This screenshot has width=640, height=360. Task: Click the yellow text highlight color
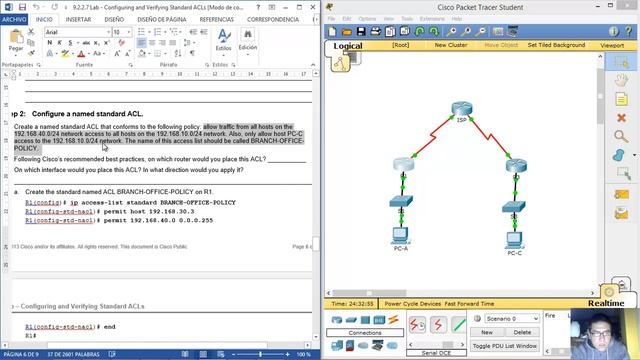coord(65,53)
